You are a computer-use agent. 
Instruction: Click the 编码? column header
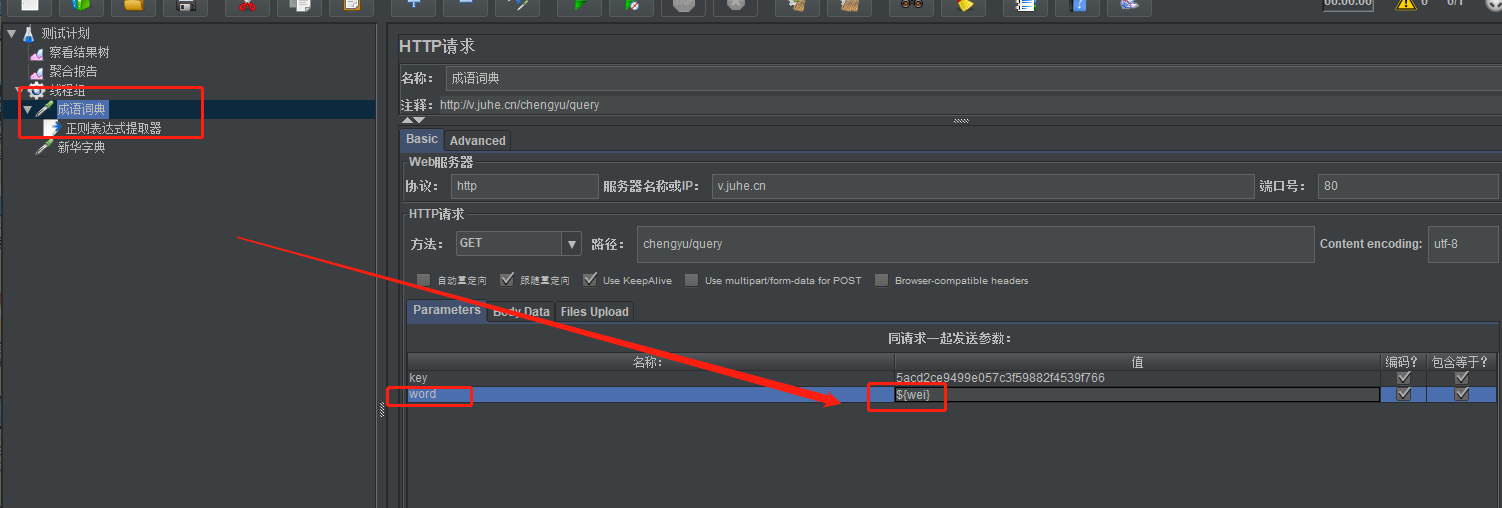pyautogui.click(x=1404, y=362)
